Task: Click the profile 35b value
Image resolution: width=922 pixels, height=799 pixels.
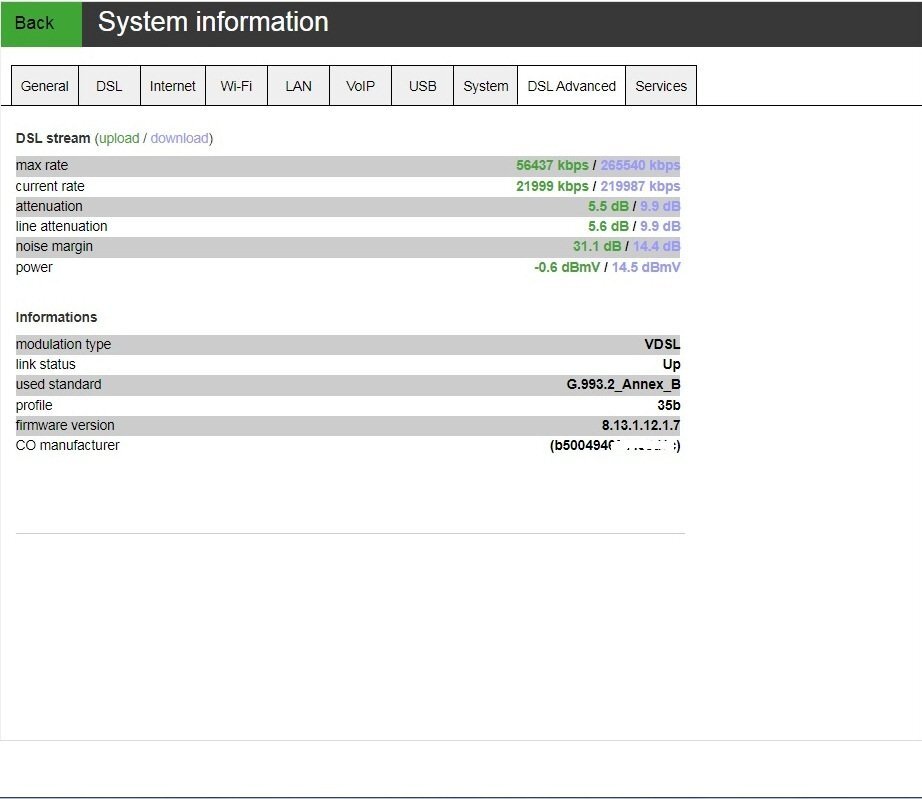Action: 668,406
